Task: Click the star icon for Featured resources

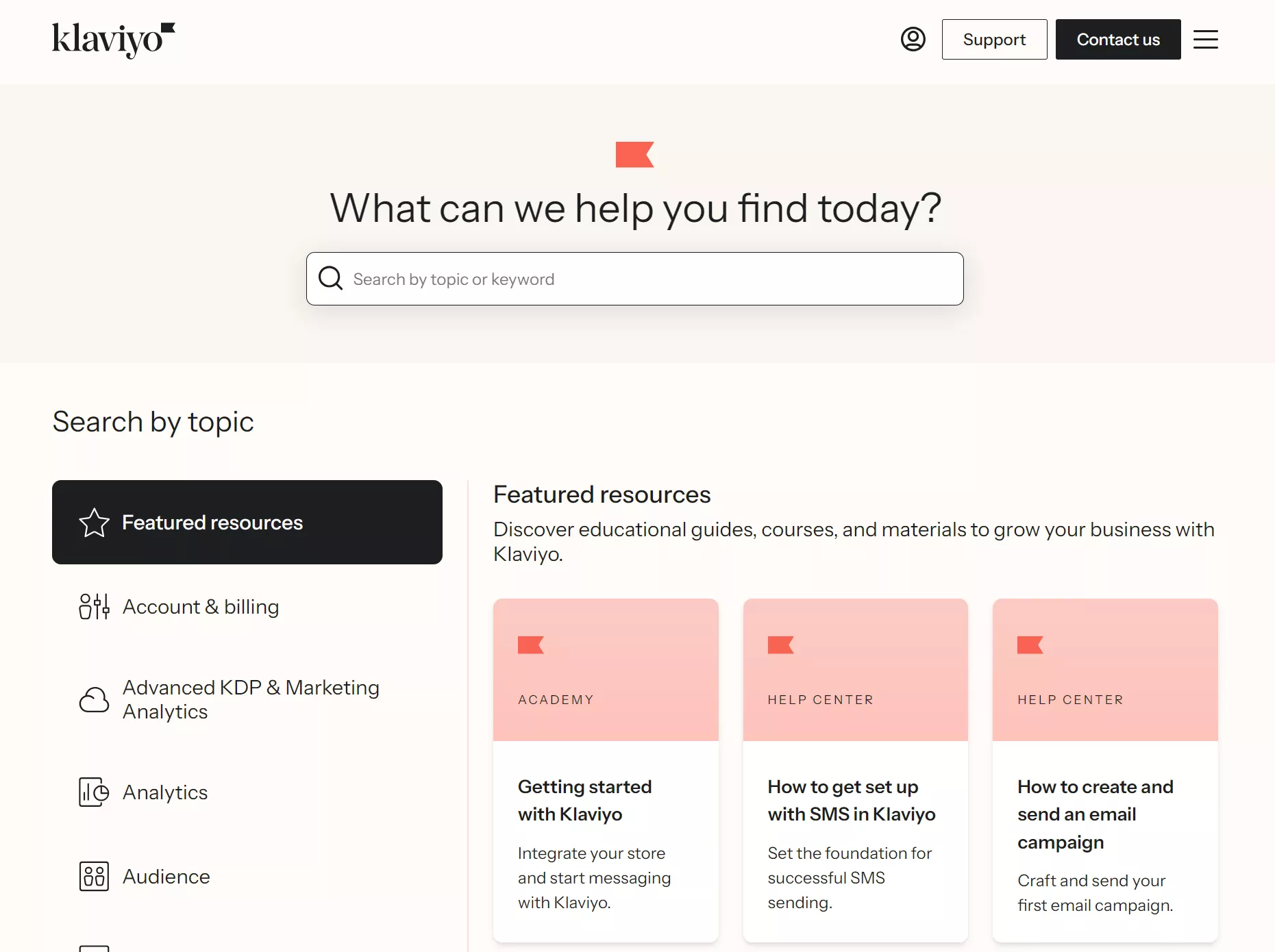Action: 94,523
